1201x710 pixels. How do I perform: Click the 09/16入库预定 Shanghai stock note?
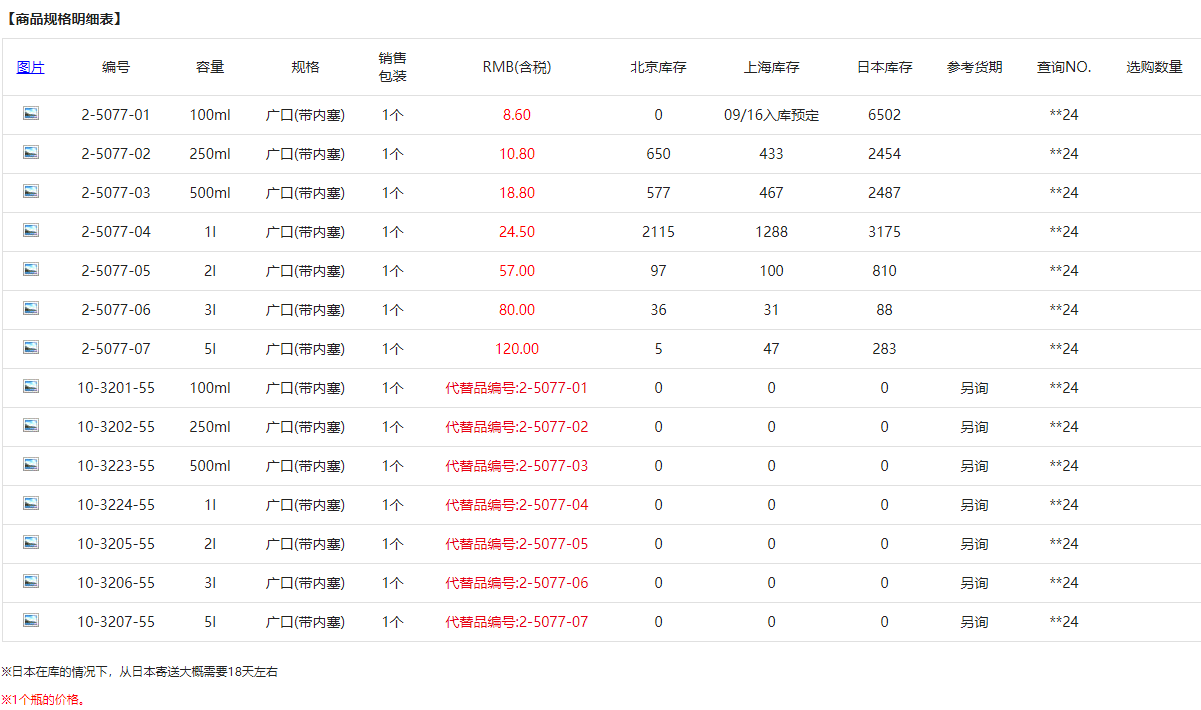pos(771,115)
